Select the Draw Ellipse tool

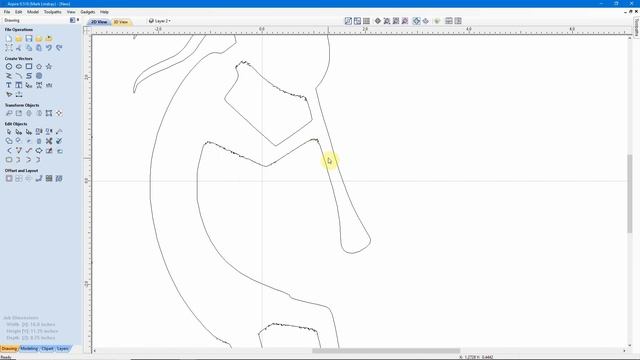pyautogui.click(x=19, y=67)
